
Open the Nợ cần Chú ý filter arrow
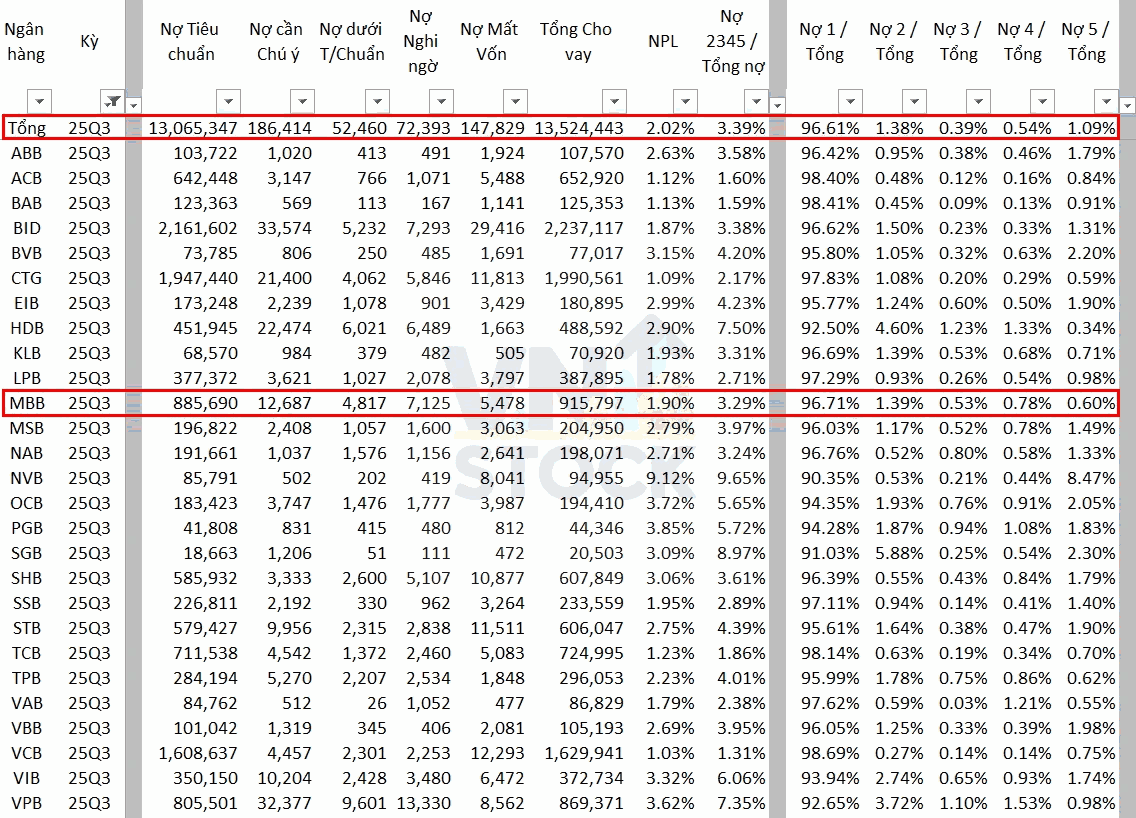[x=302, y=101]
